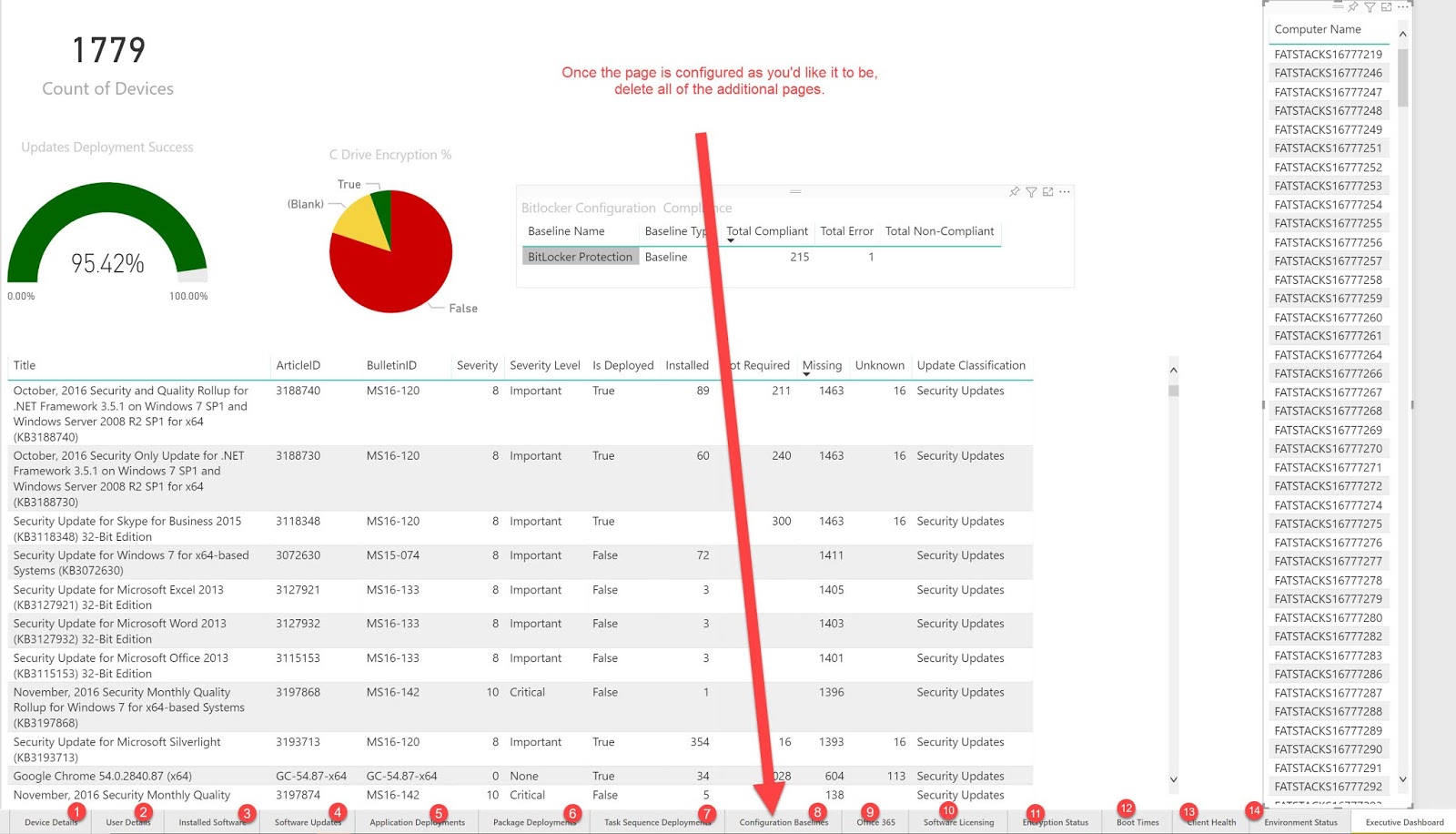Open more options on the Computer Name slicer
Image resolution: width=1456 pixels, height=834 pixels.
(1402, 7)
